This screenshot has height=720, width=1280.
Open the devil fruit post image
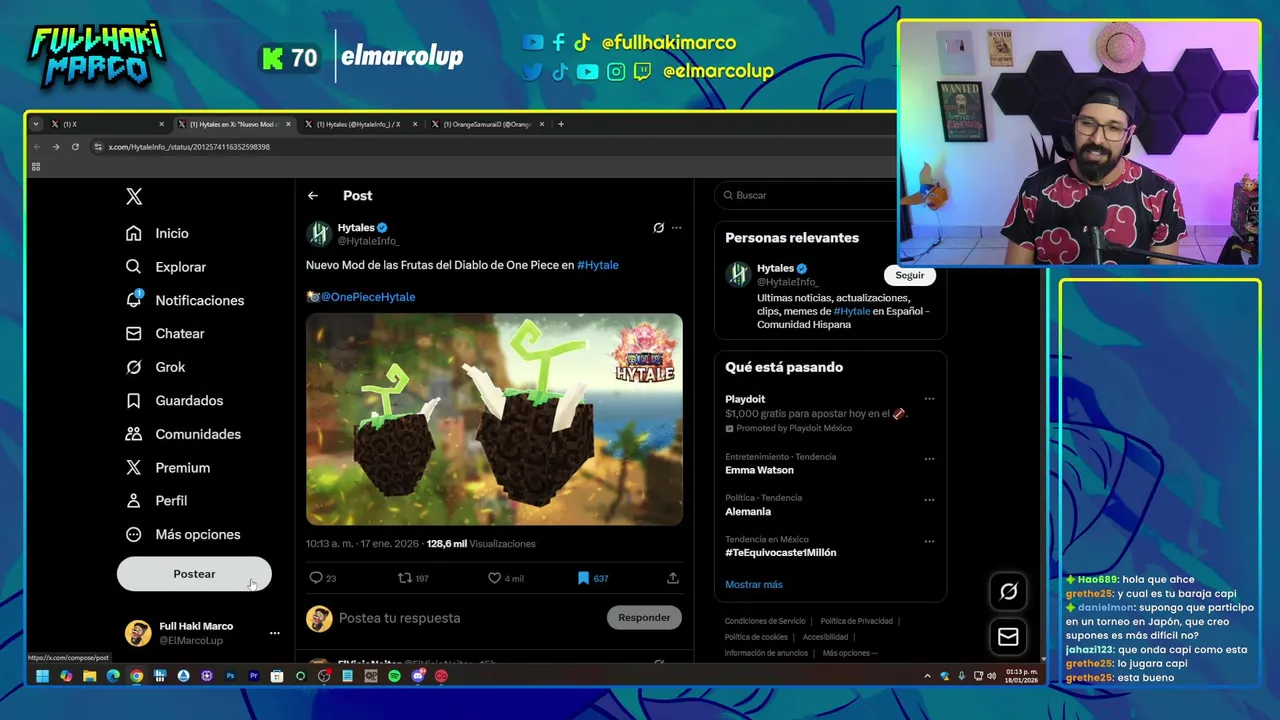tap(494, 419)
